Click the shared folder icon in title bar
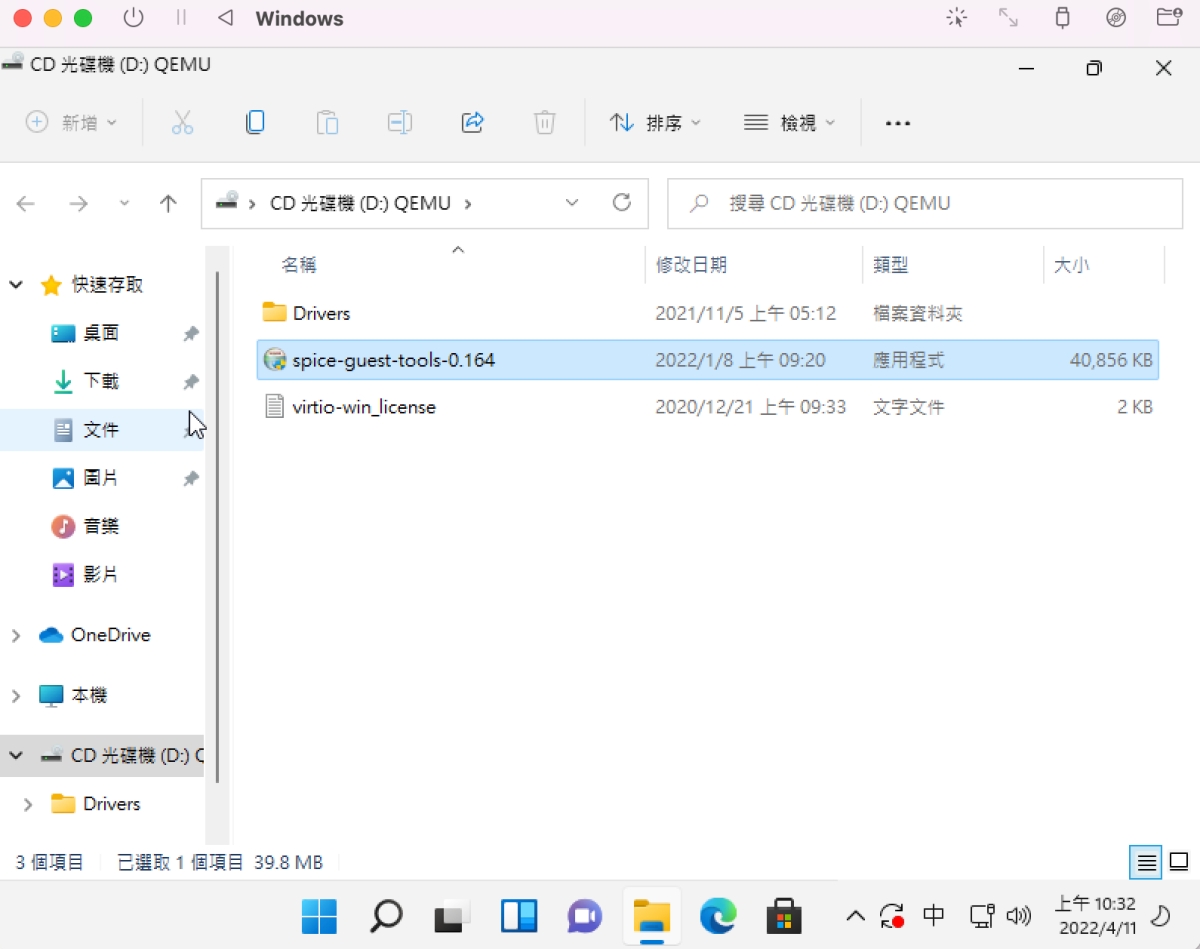 [1168, 18]
